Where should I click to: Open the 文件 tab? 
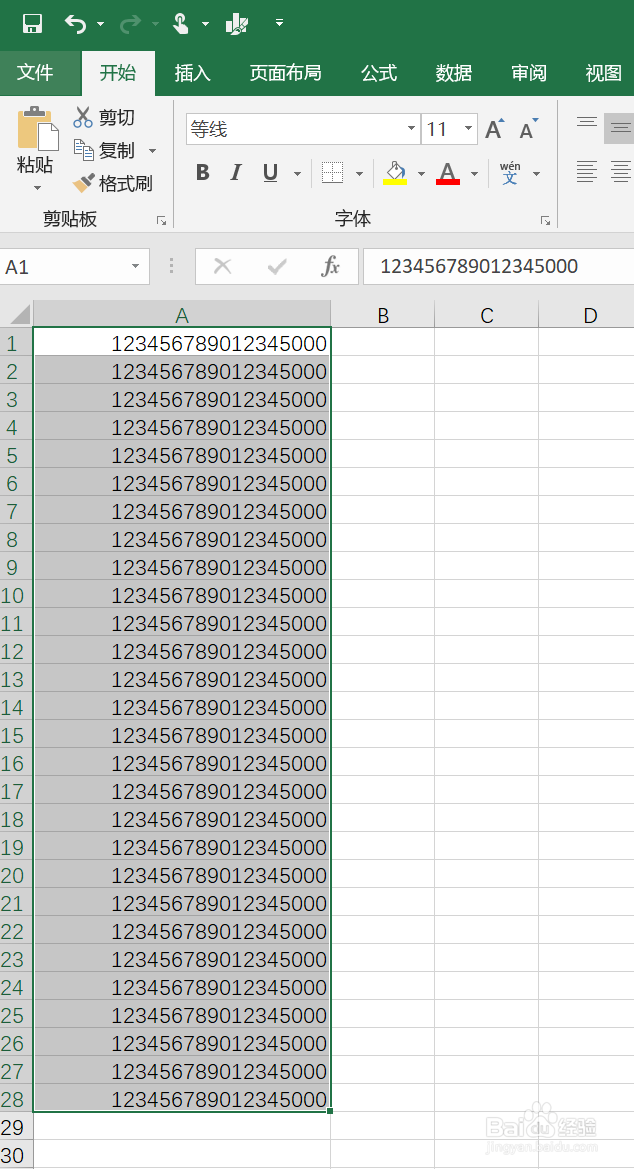click(x=35, y=72)
